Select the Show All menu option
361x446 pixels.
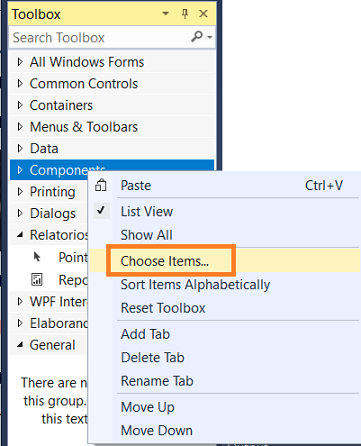click(x=147, y=235)
